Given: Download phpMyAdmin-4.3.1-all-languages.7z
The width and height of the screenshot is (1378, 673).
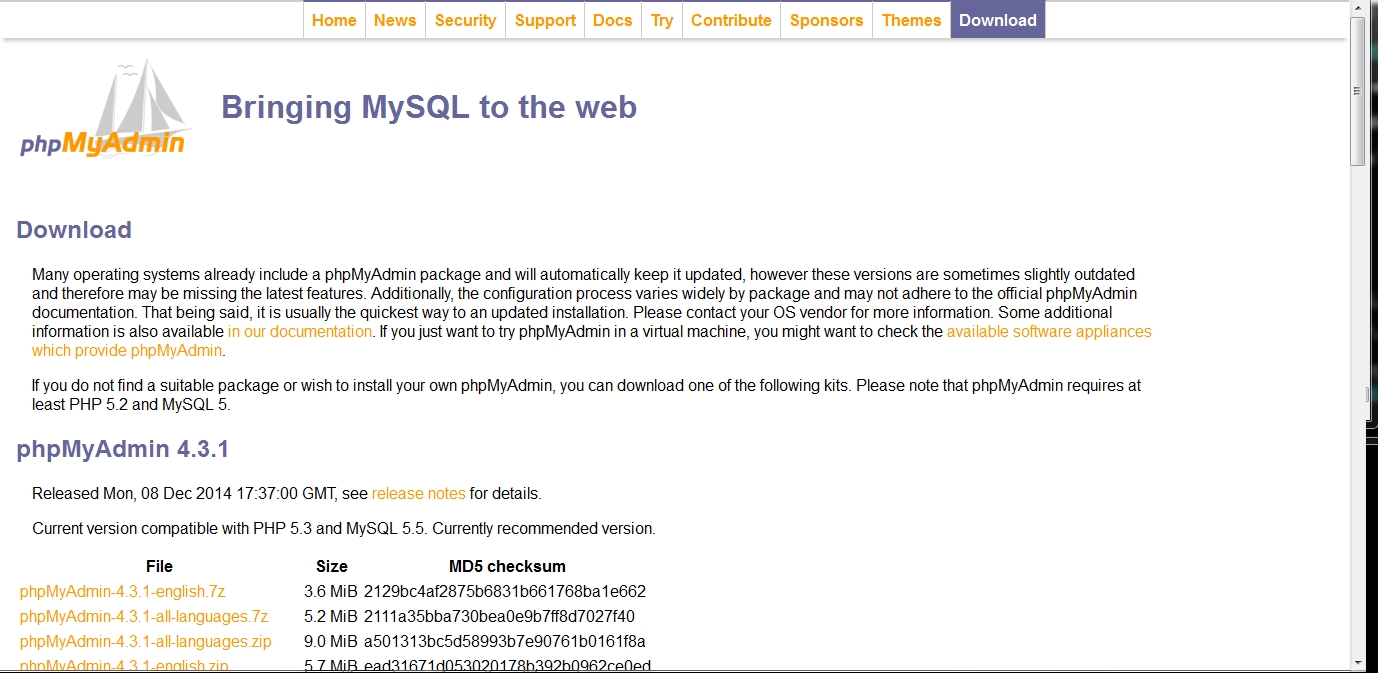Looking at the screenshot, I should 144,617.
